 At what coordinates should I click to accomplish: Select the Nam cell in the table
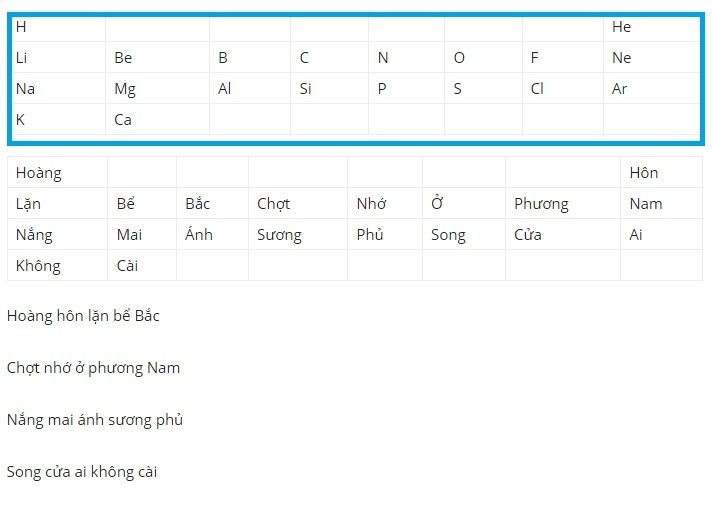click(661, 203)
